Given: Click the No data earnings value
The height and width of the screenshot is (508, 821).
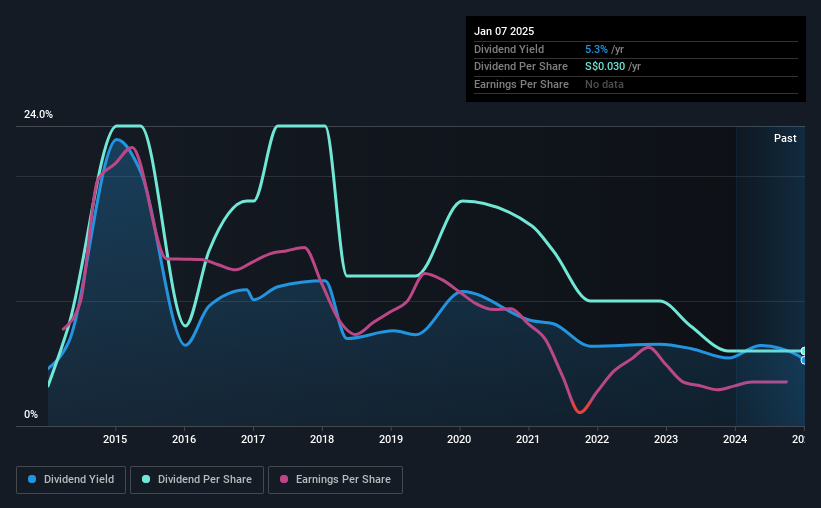Looking at the screenshot, I should 604,84.
